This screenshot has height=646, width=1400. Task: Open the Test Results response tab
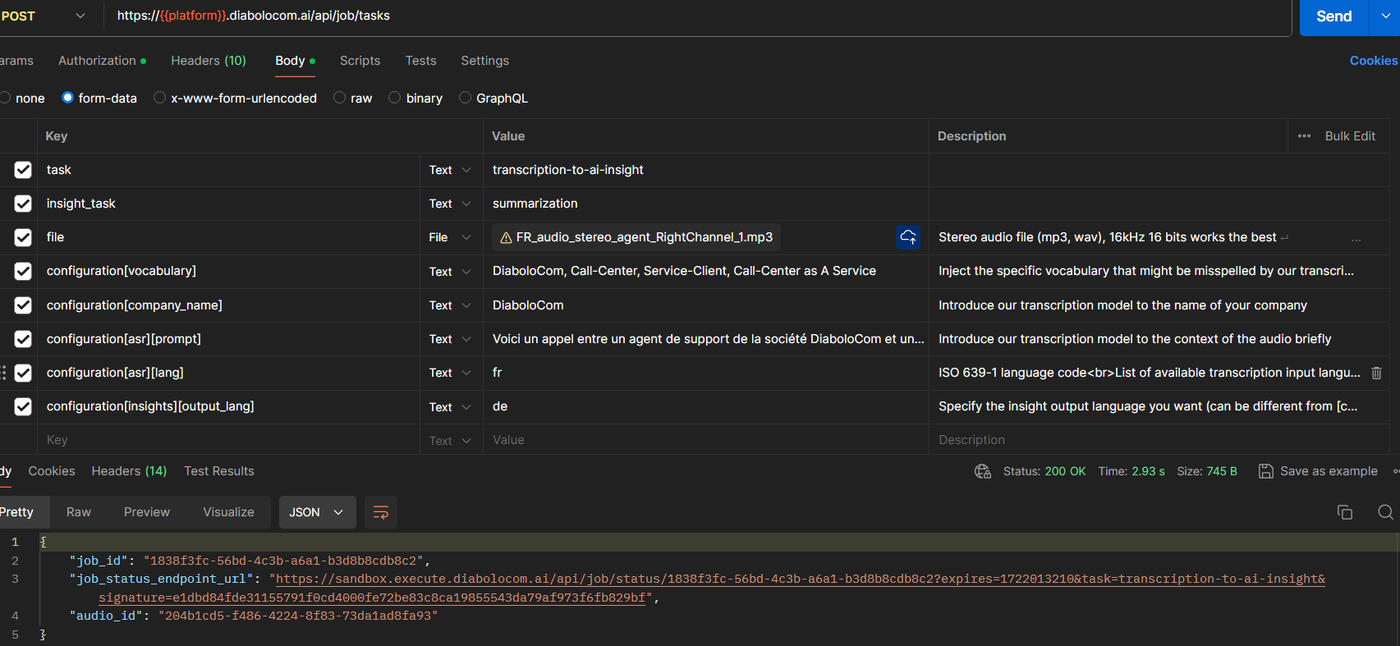(219, 471)
